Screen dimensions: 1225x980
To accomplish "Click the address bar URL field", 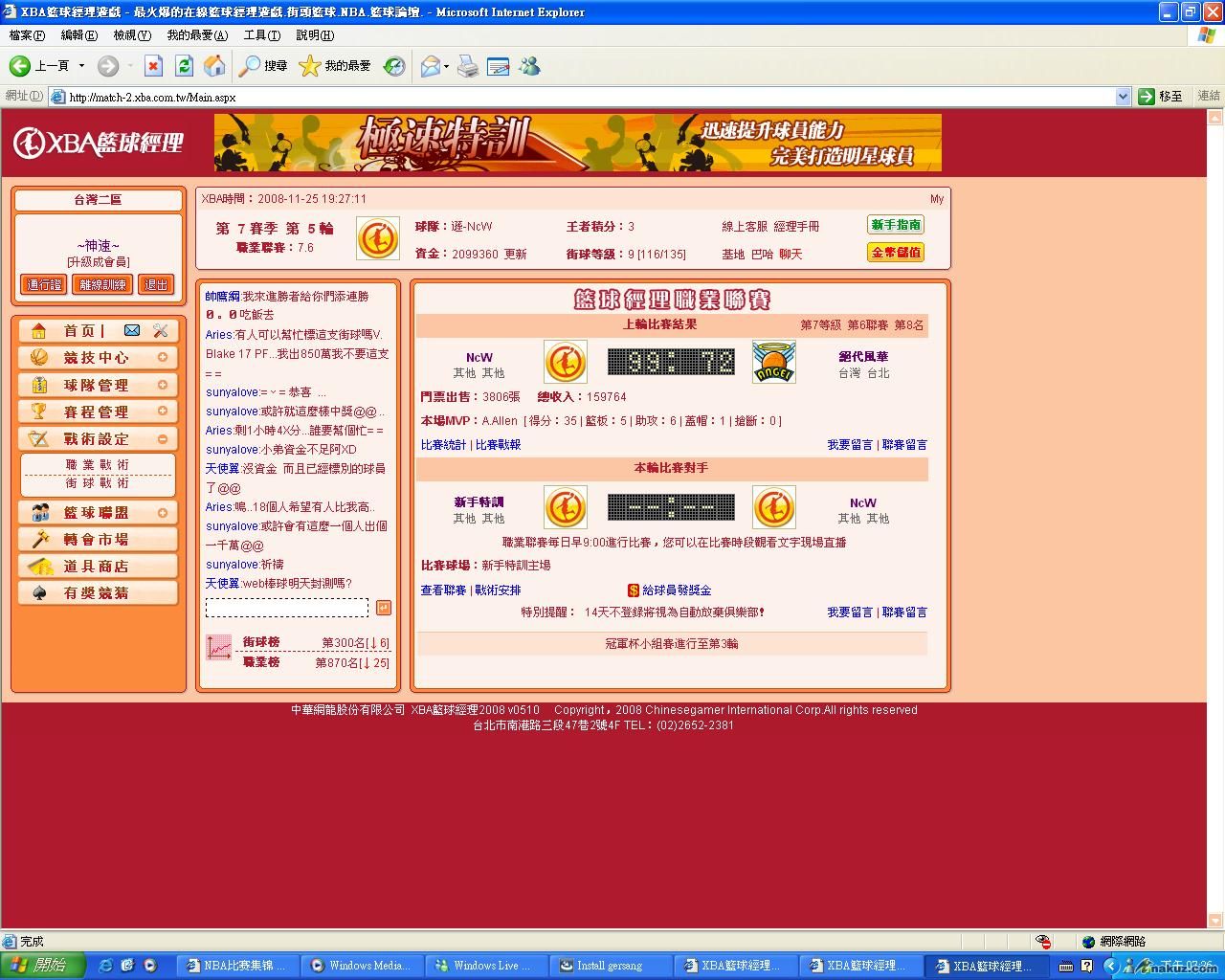I will click(x=590, y=97).
